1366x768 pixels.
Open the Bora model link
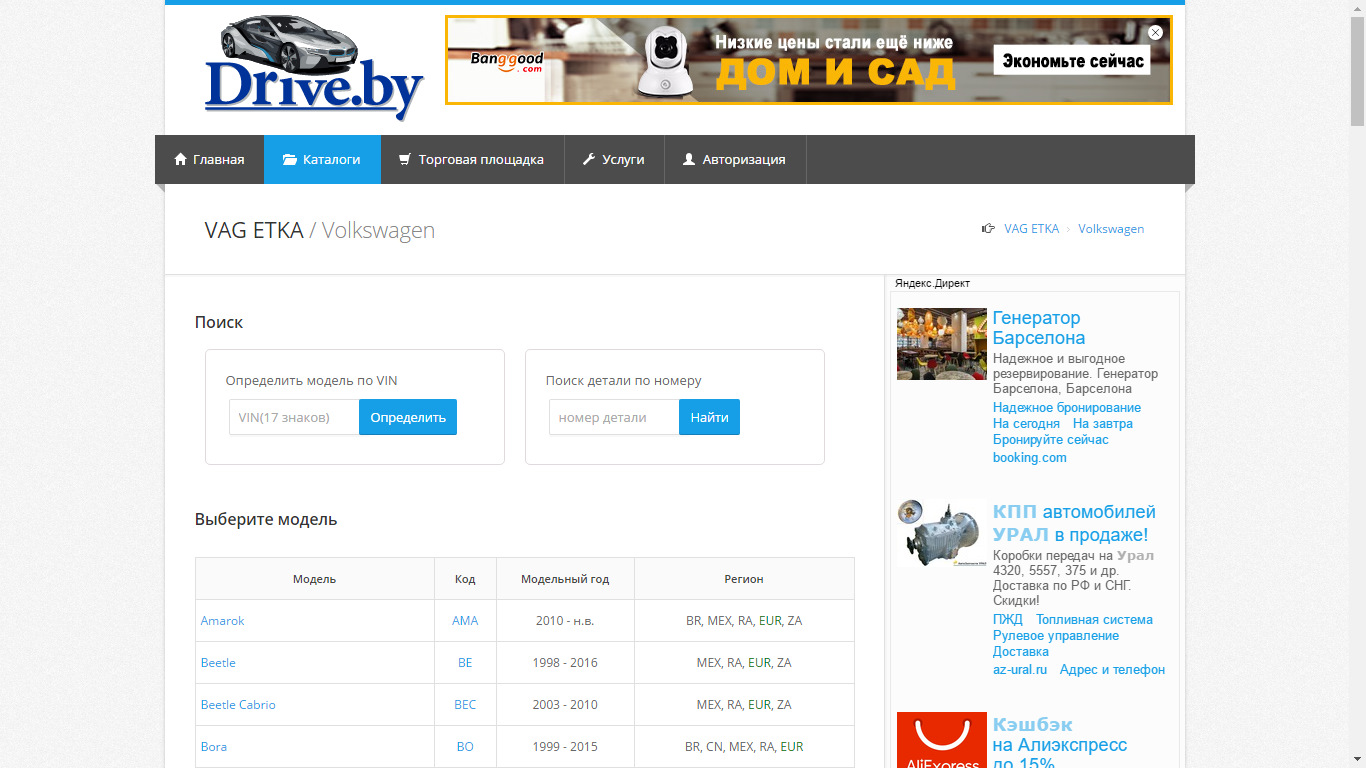(214, 747)
